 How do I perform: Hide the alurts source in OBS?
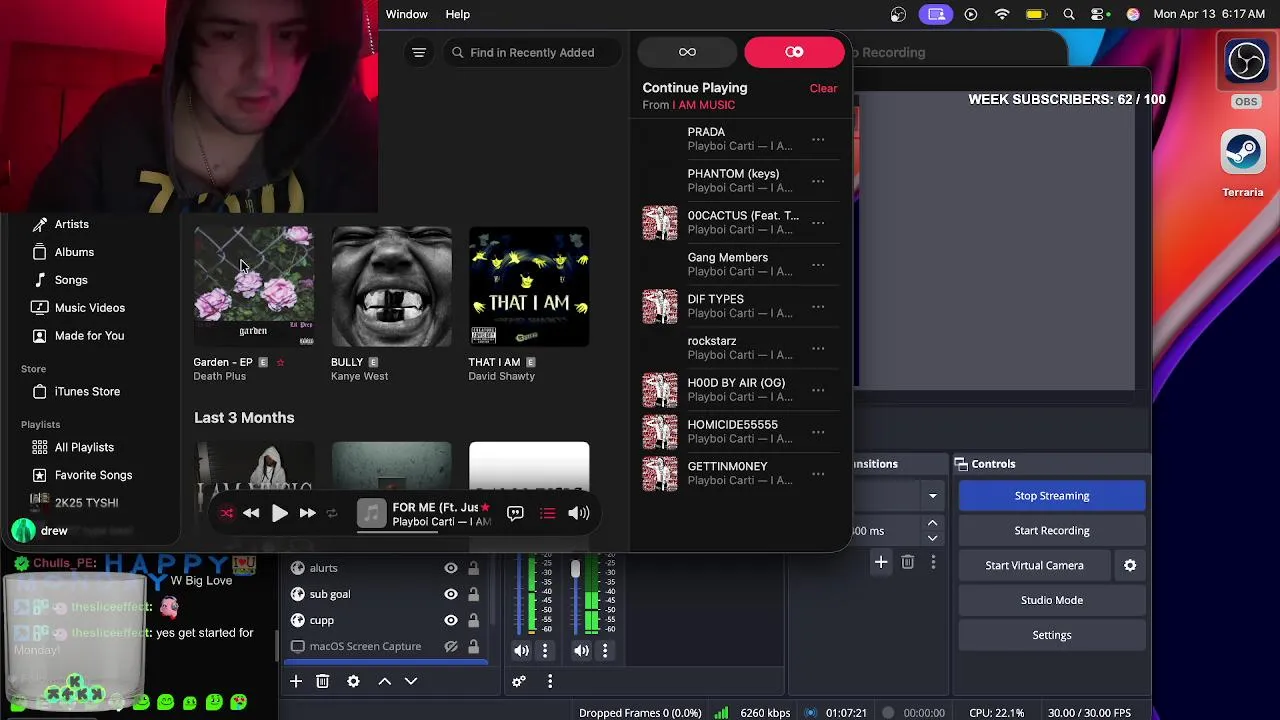click(451, 568)
